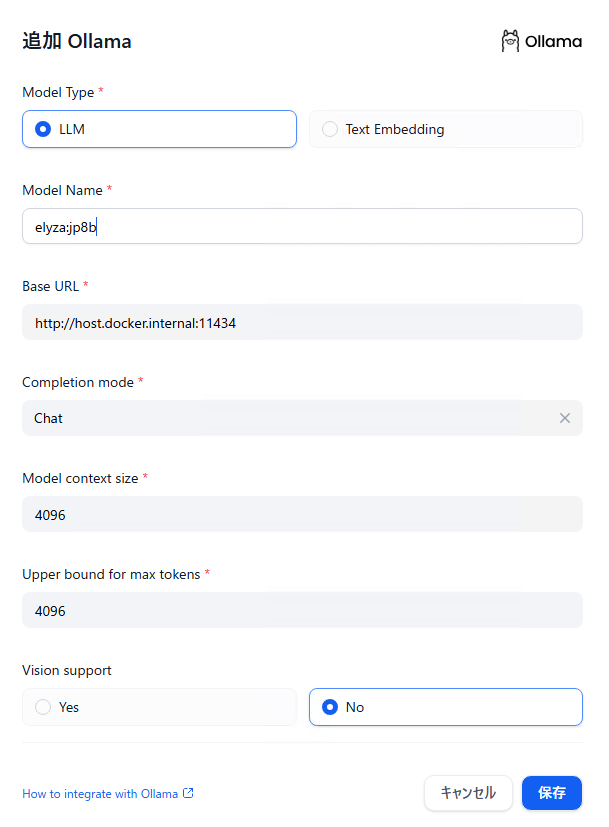Image resolution: width=609 pixels, height=827 pixels.
Task: Click the Ollama llama logo icon
Action: [510, 41]
